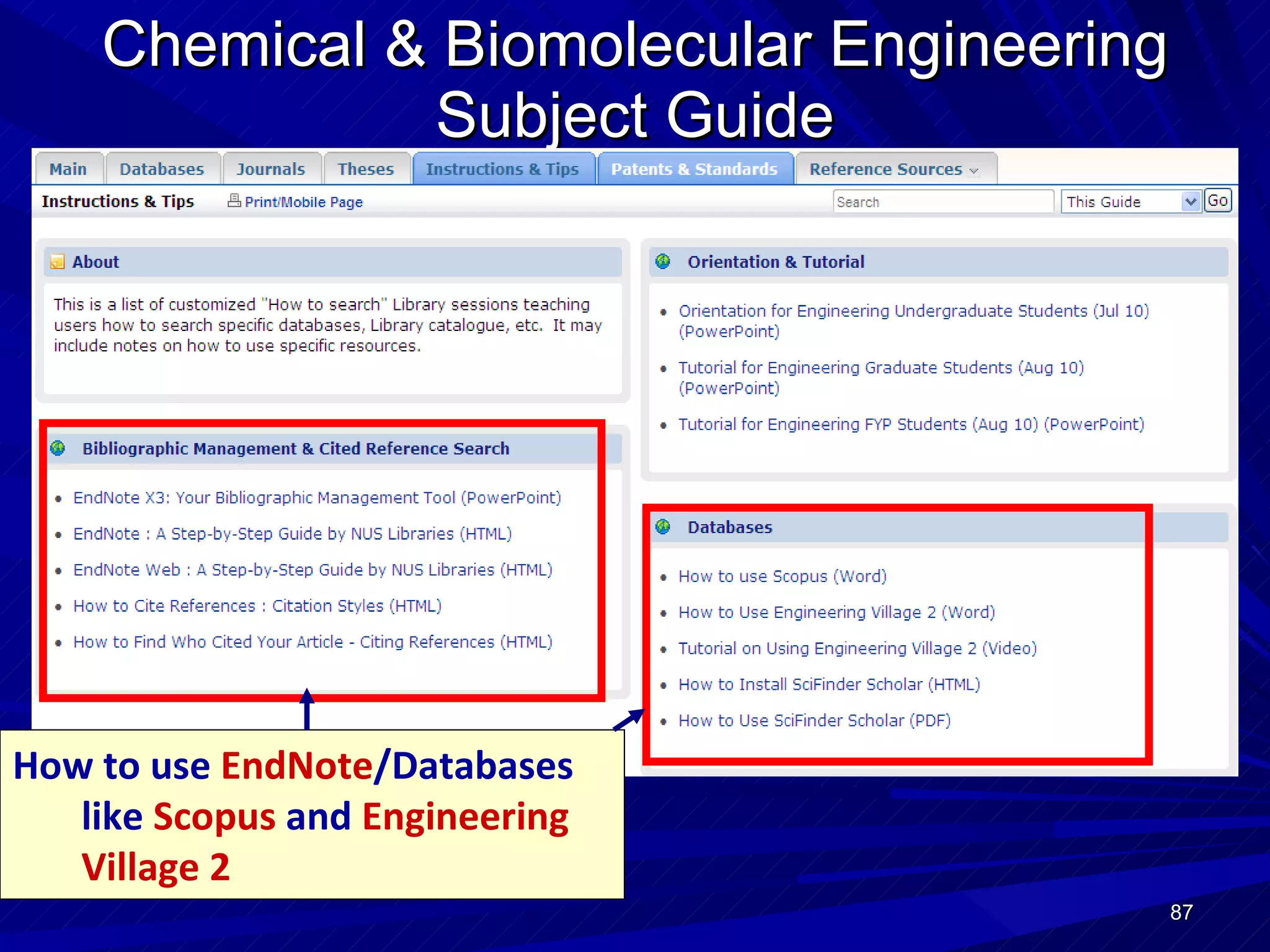
Task: Open the Databases tab
Action: click(x=162, y=169)
